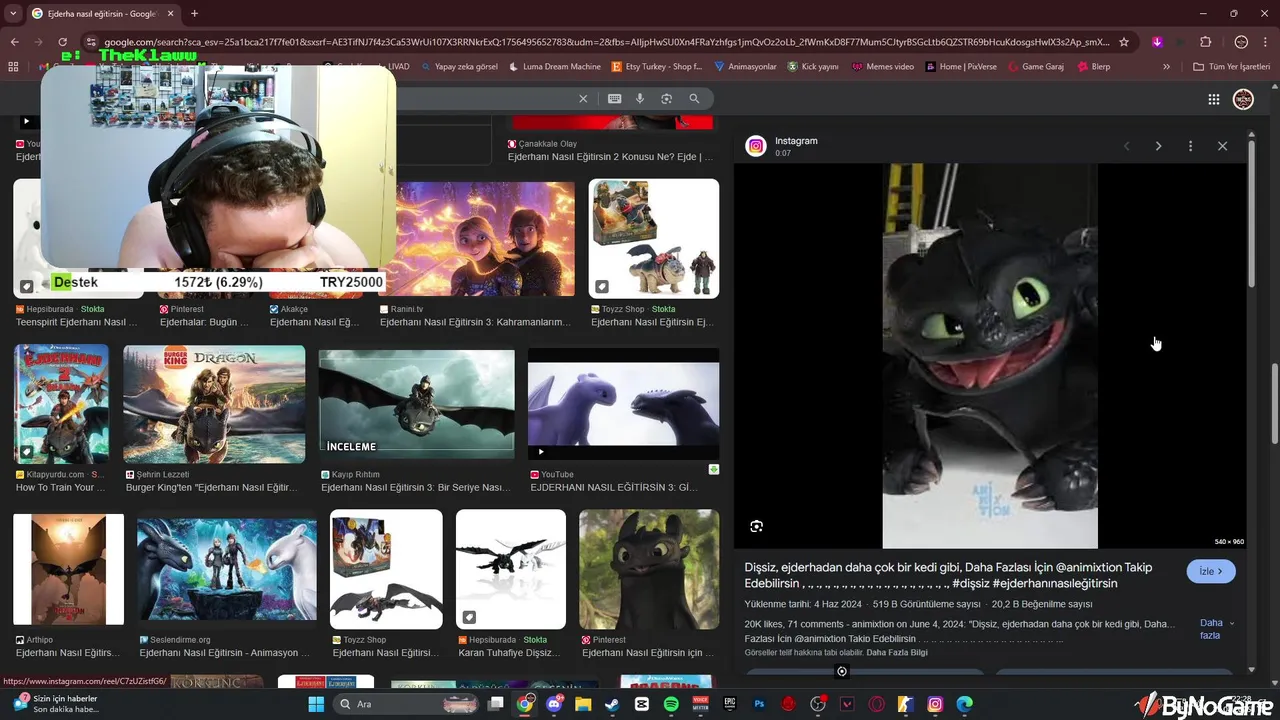Go to next image in preview panel
The width and height of the screenshot is (1280, 720).
pos(1158,146)
